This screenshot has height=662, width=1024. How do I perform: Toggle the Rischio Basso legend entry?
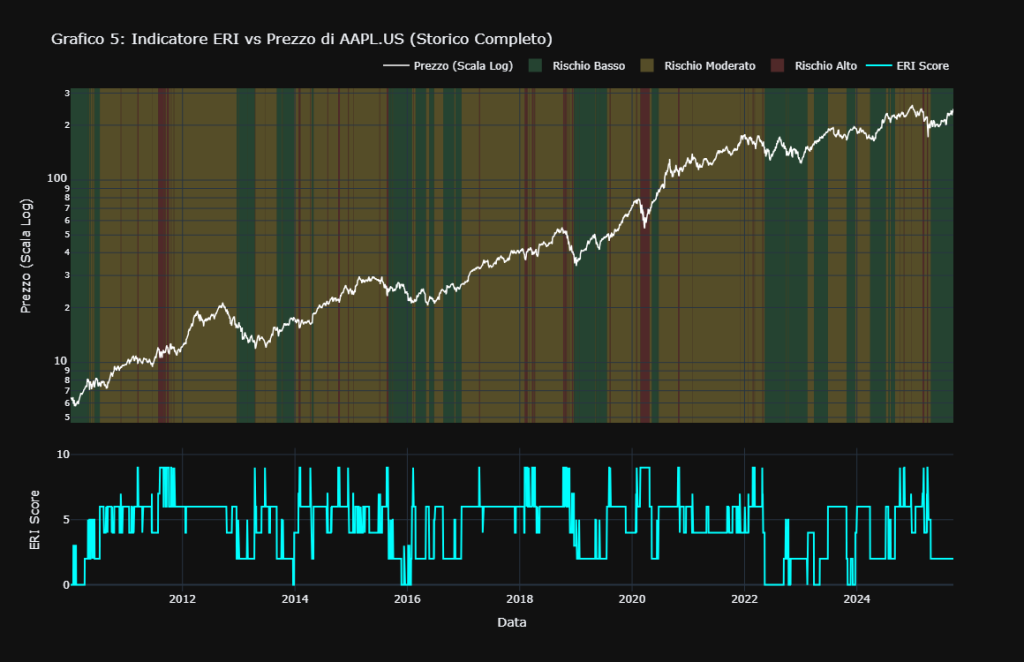click(589, 66)
